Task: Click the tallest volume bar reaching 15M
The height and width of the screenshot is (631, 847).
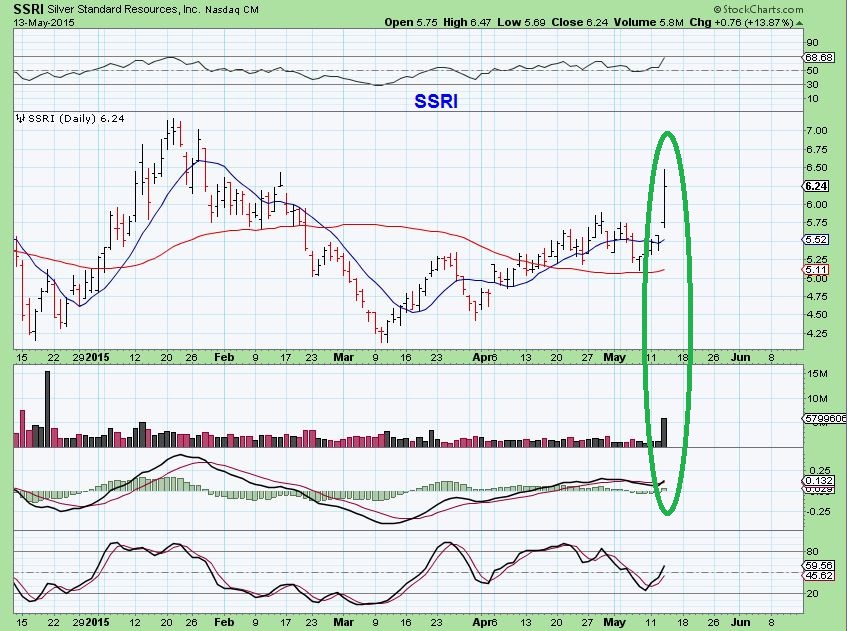Action: [x=48, y=409]
